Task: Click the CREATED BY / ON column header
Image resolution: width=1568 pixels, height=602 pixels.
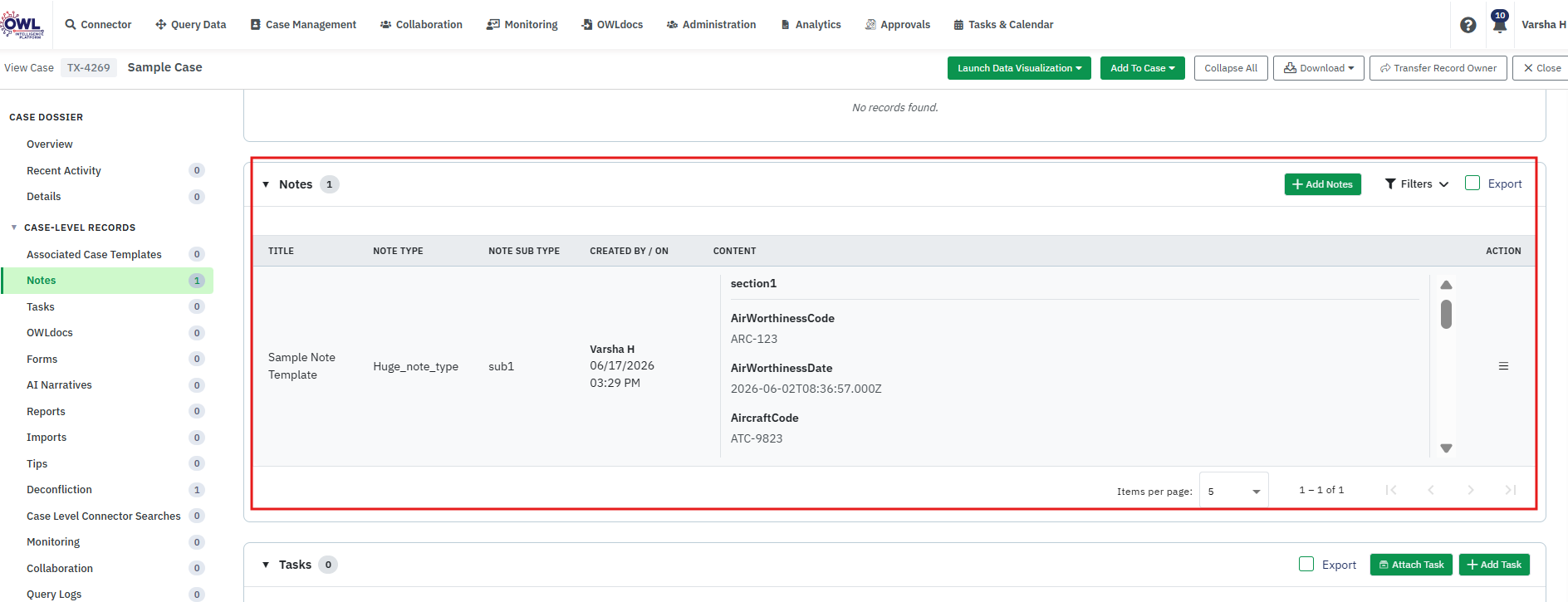Action: tap(630, 251)
